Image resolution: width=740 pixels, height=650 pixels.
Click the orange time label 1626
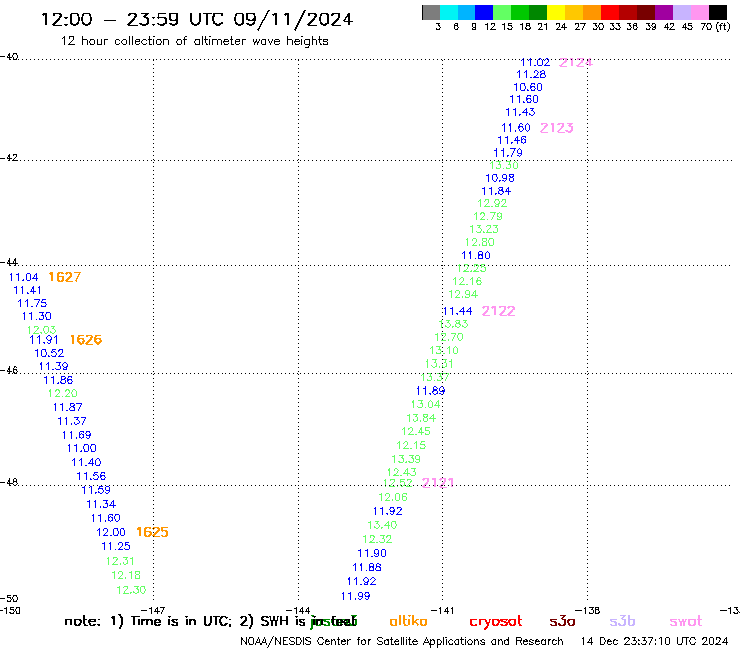(x=86, y=340)
